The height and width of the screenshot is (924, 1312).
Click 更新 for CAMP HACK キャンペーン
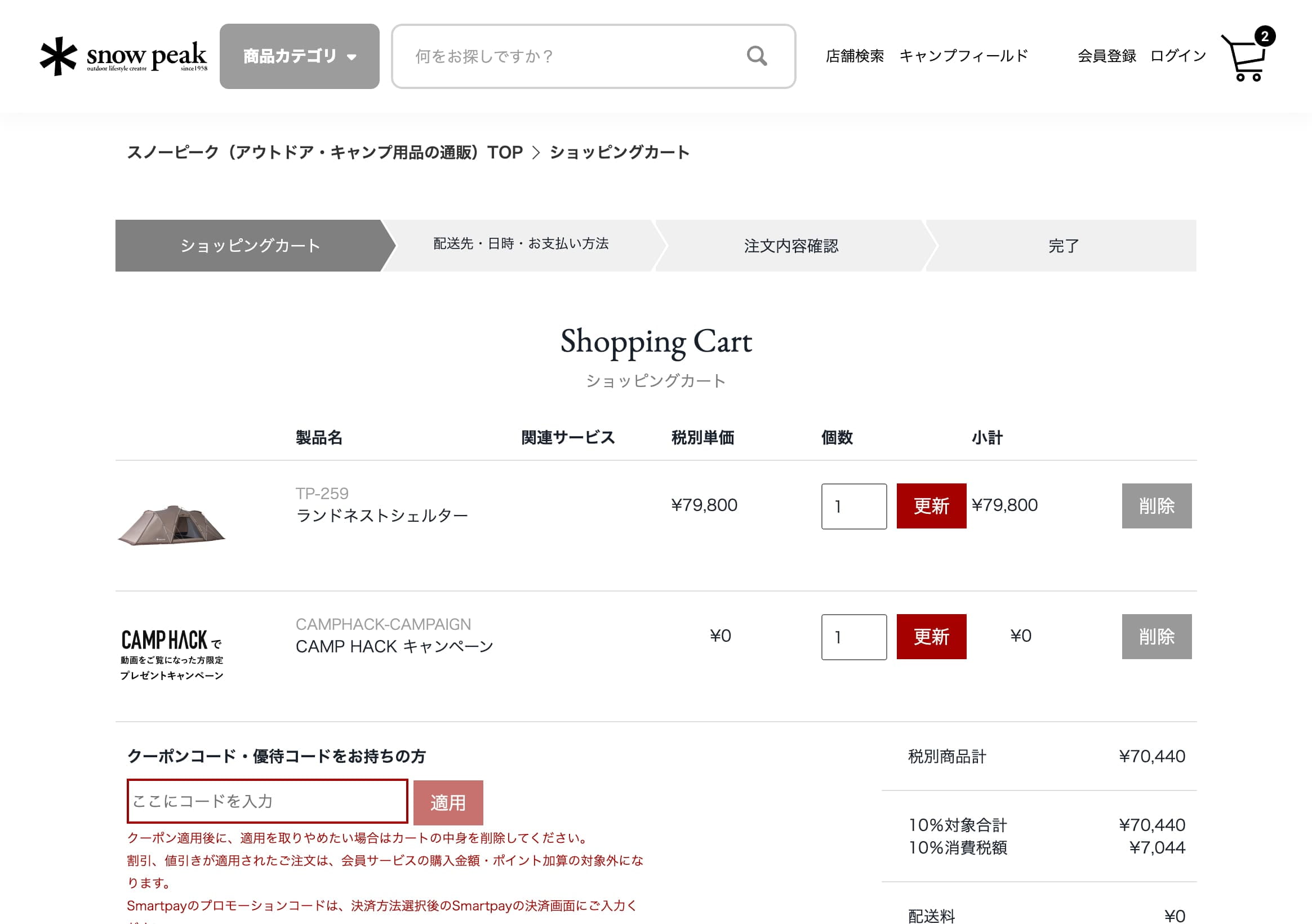coord(931,637)
